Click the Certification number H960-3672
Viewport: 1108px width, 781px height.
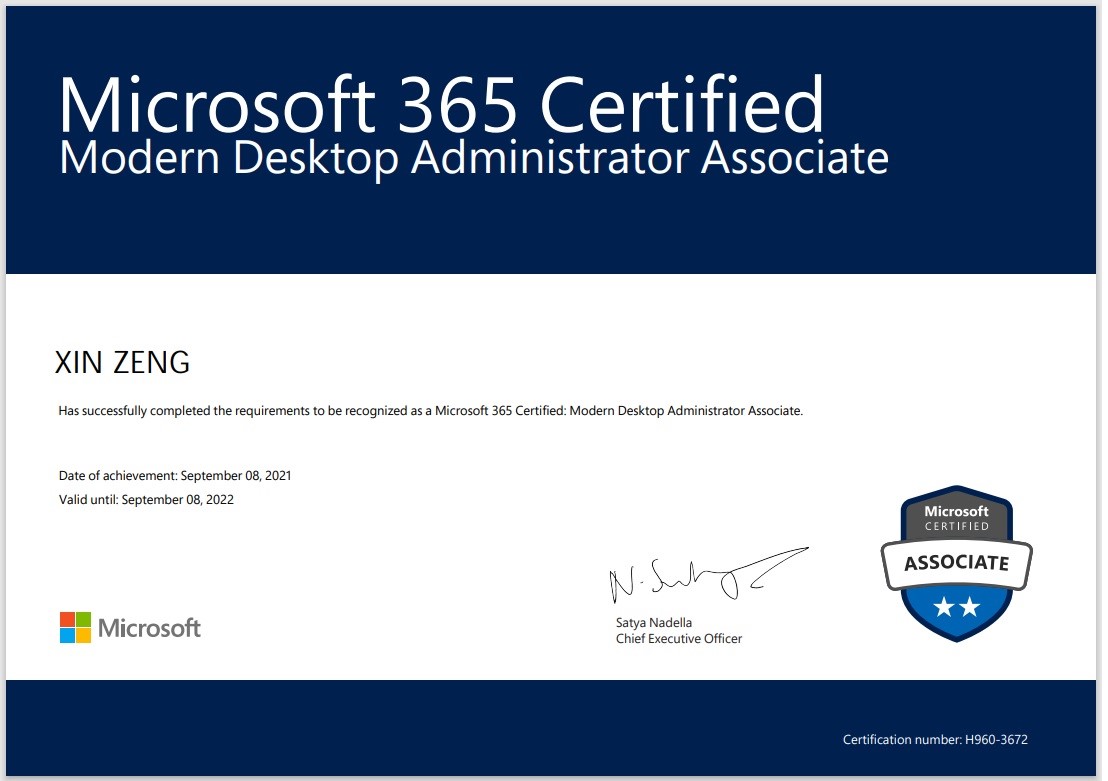[x=935, y=740]
